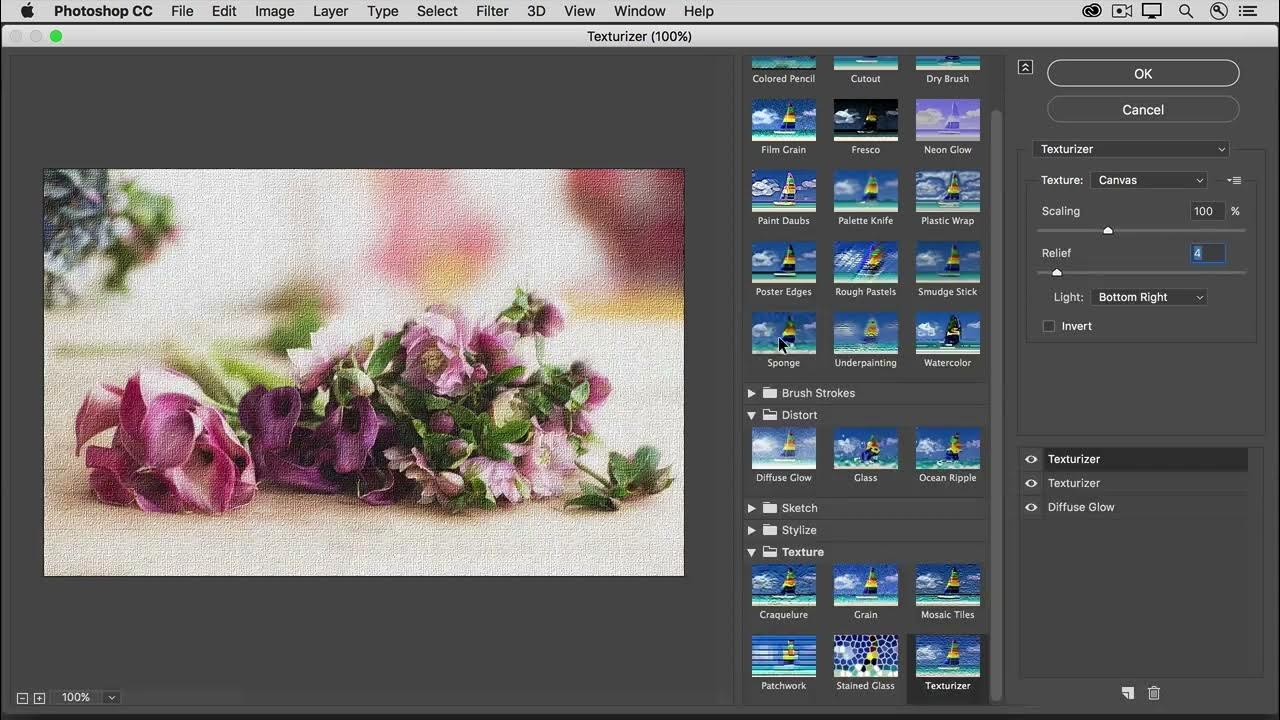Collapse the Distort filter category

pyautogui.click(x=751, y=415)
